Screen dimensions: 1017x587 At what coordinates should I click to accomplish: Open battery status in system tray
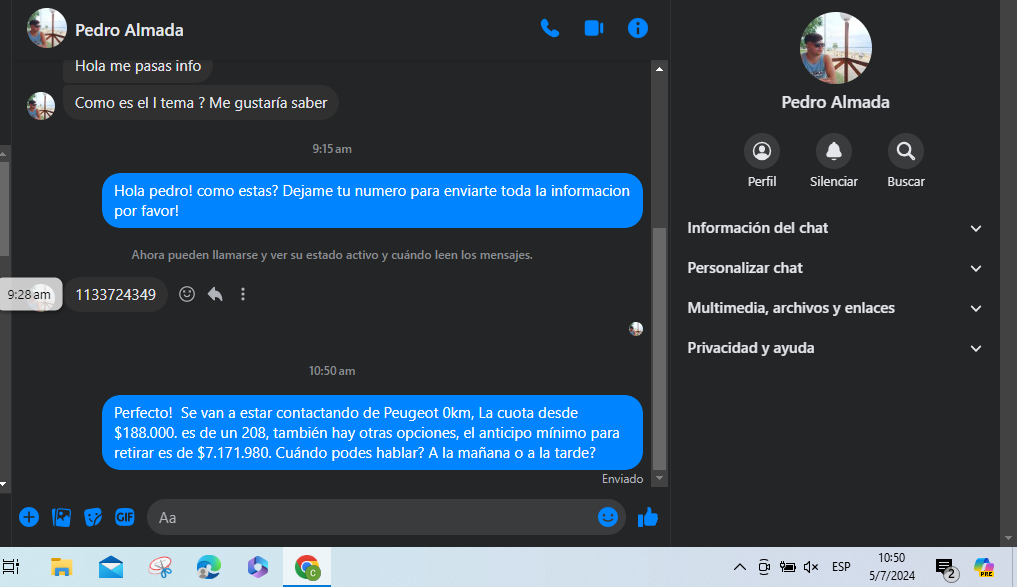point(787,568)
